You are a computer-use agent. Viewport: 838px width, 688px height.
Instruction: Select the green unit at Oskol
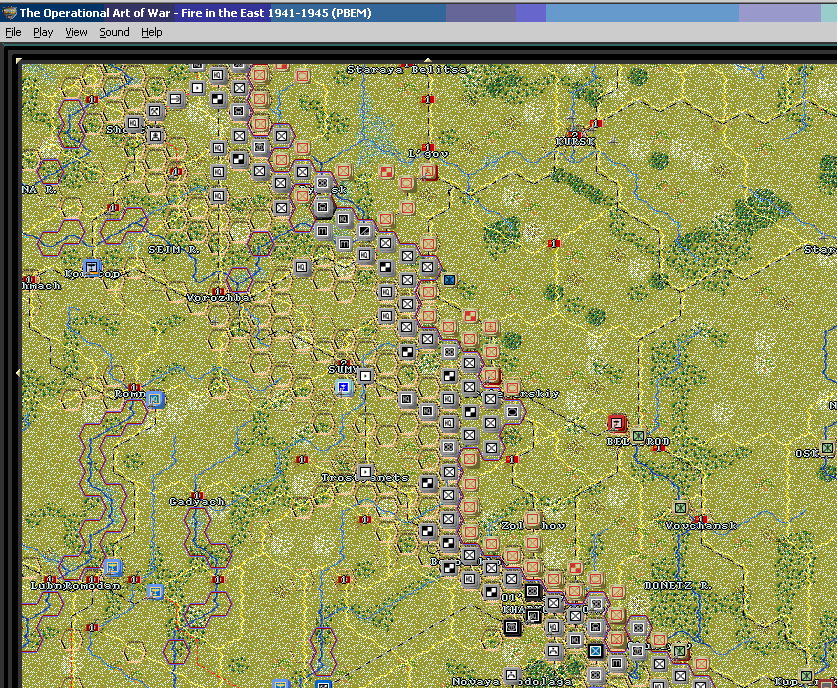tap(827, 447)
